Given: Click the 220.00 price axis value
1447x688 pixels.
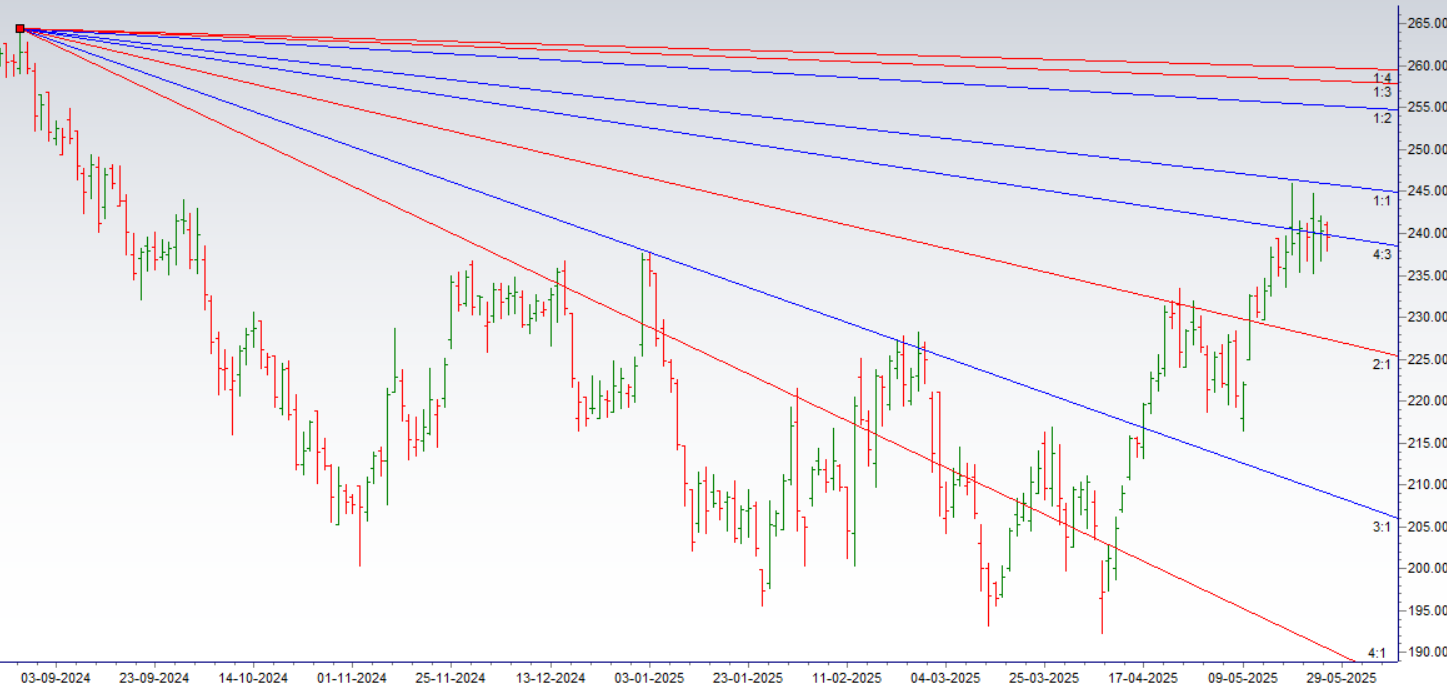Looking at the screenshot, I should tap(1427, 400).
